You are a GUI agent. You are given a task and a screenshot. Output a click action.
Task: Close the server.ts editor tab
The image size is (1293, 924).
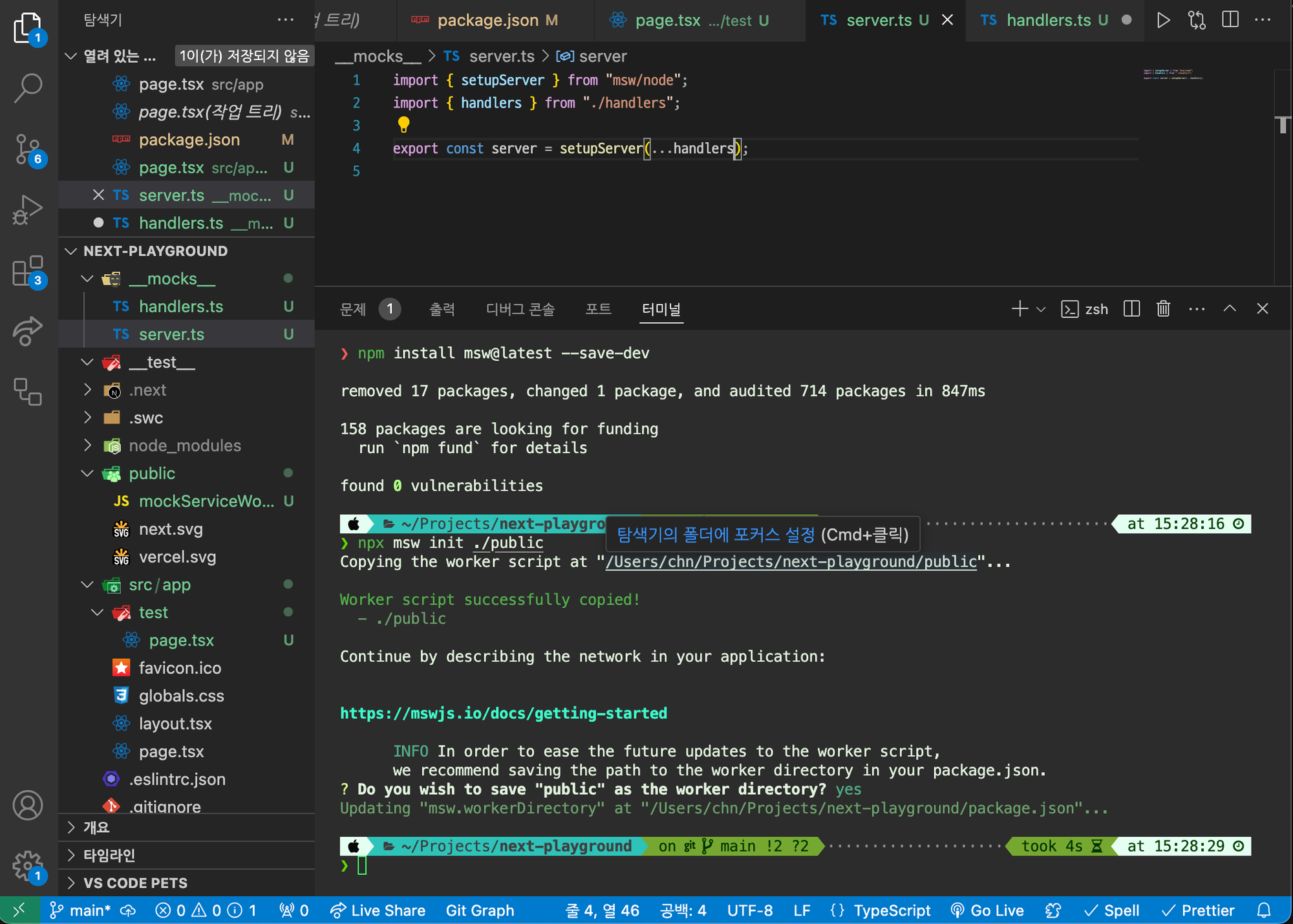tap(948, 20)
